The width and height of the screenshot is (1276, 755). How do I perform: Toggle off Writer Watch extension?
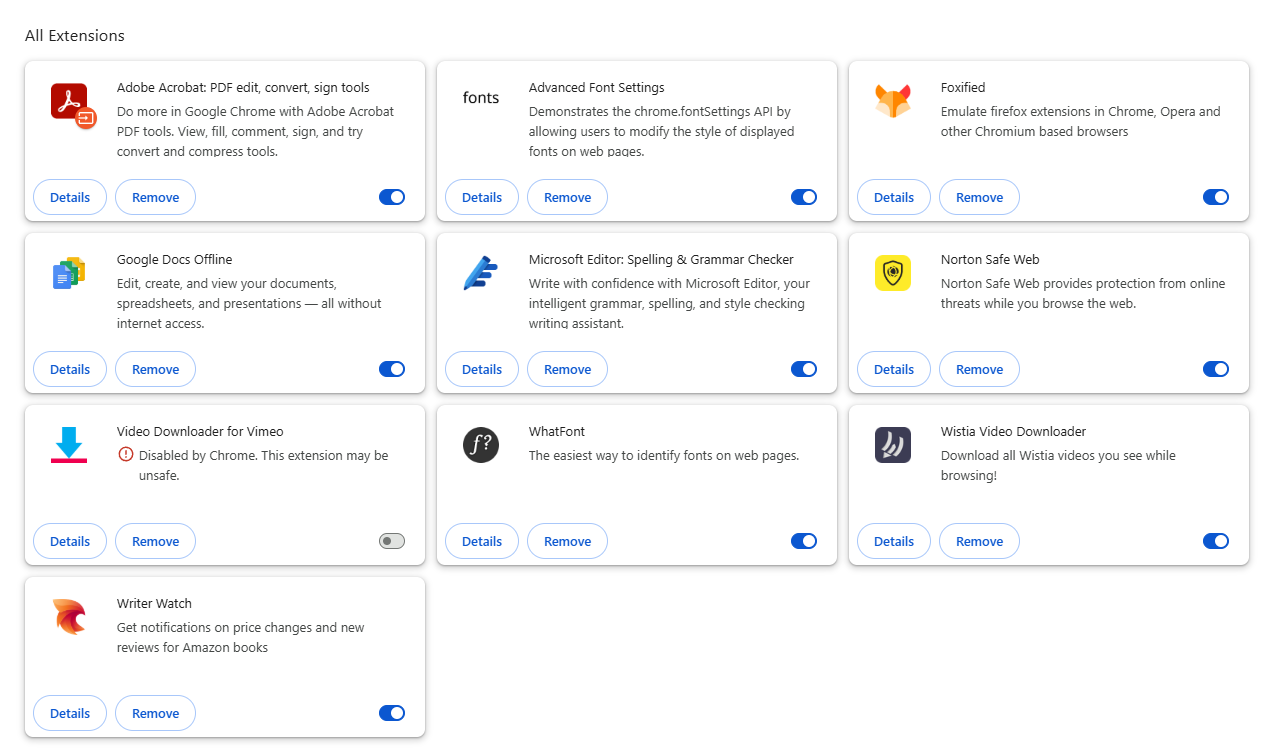[x=392, y=713]
